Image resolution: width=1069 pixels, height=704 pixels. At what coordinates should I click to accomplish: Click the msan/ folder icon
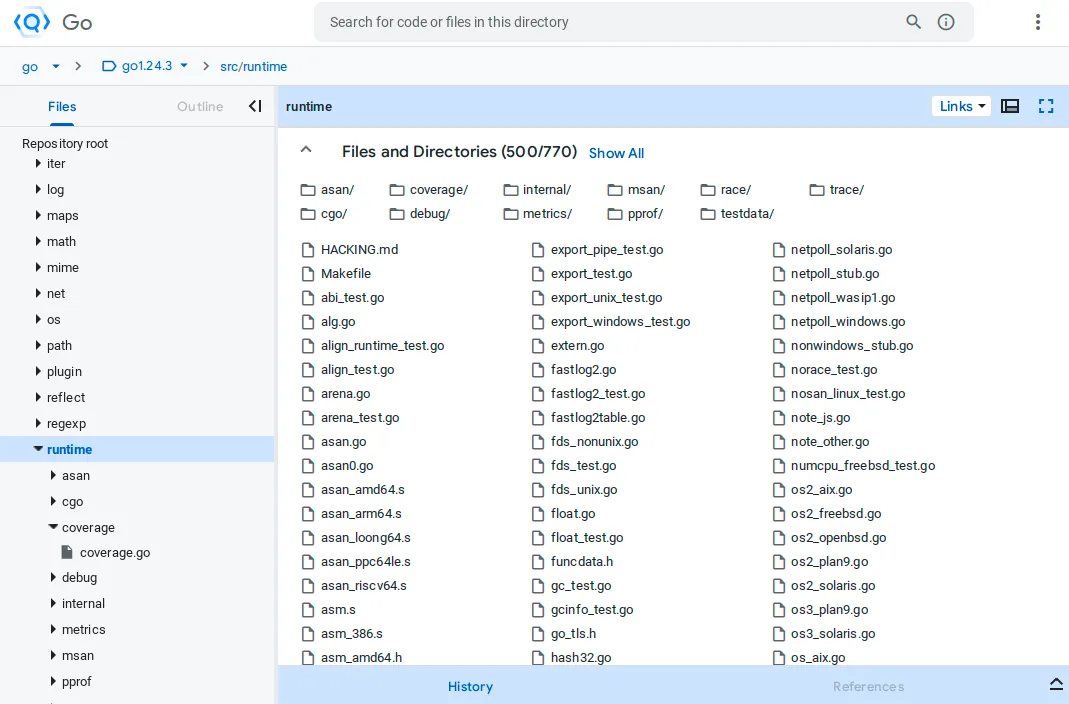coord(615,190)
